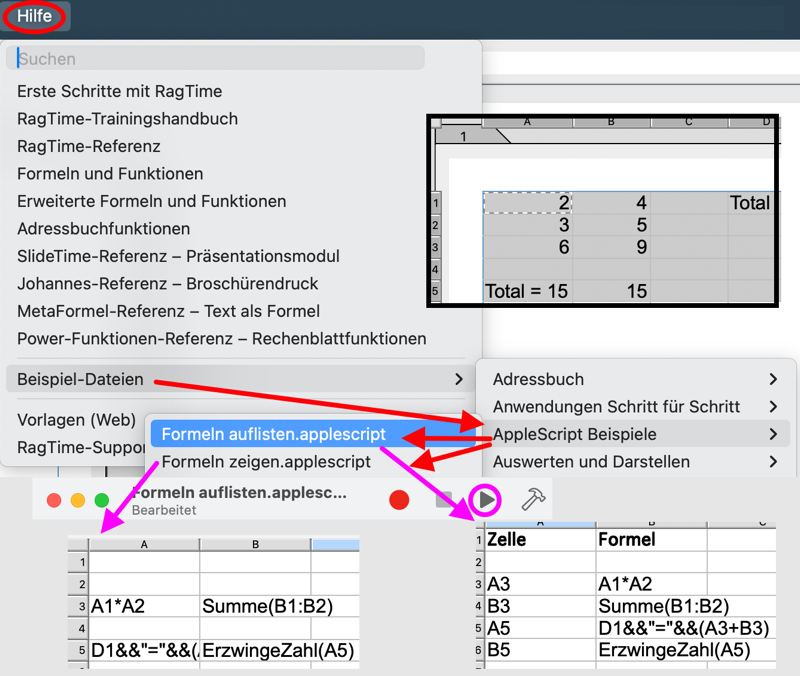Click row header 4 in lower-left spreadsheet
The width and height of the screenshot is (800, 676).
tap(78, 629)
